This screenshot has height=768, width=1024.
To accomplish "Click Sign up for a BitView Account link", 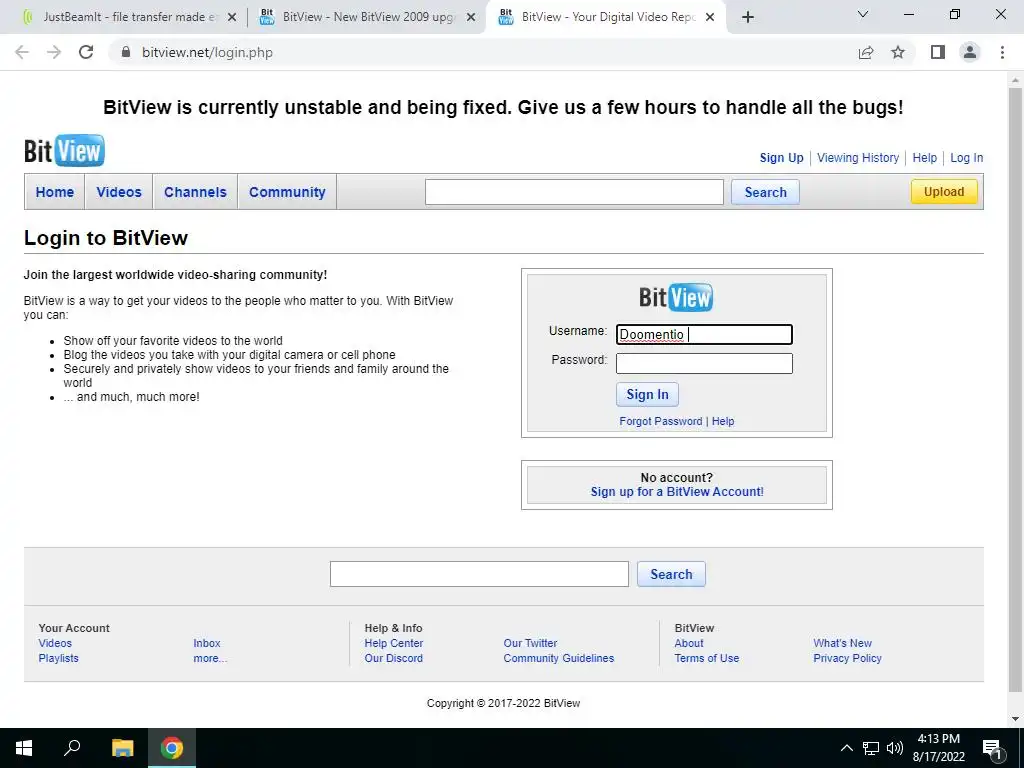I will pos(677,492).
